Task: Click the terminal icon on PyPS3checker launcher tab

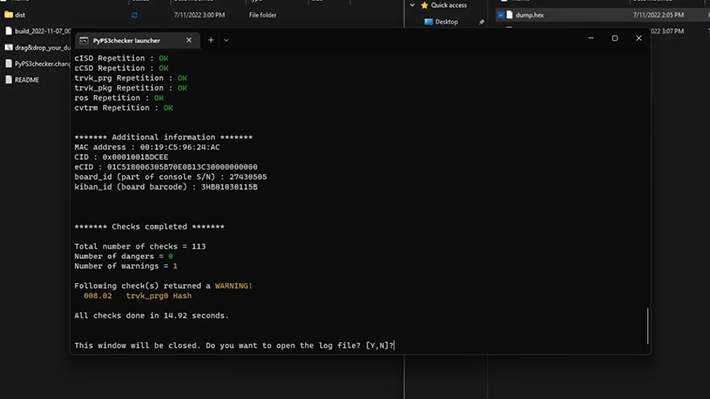Action: click(84, 41)
